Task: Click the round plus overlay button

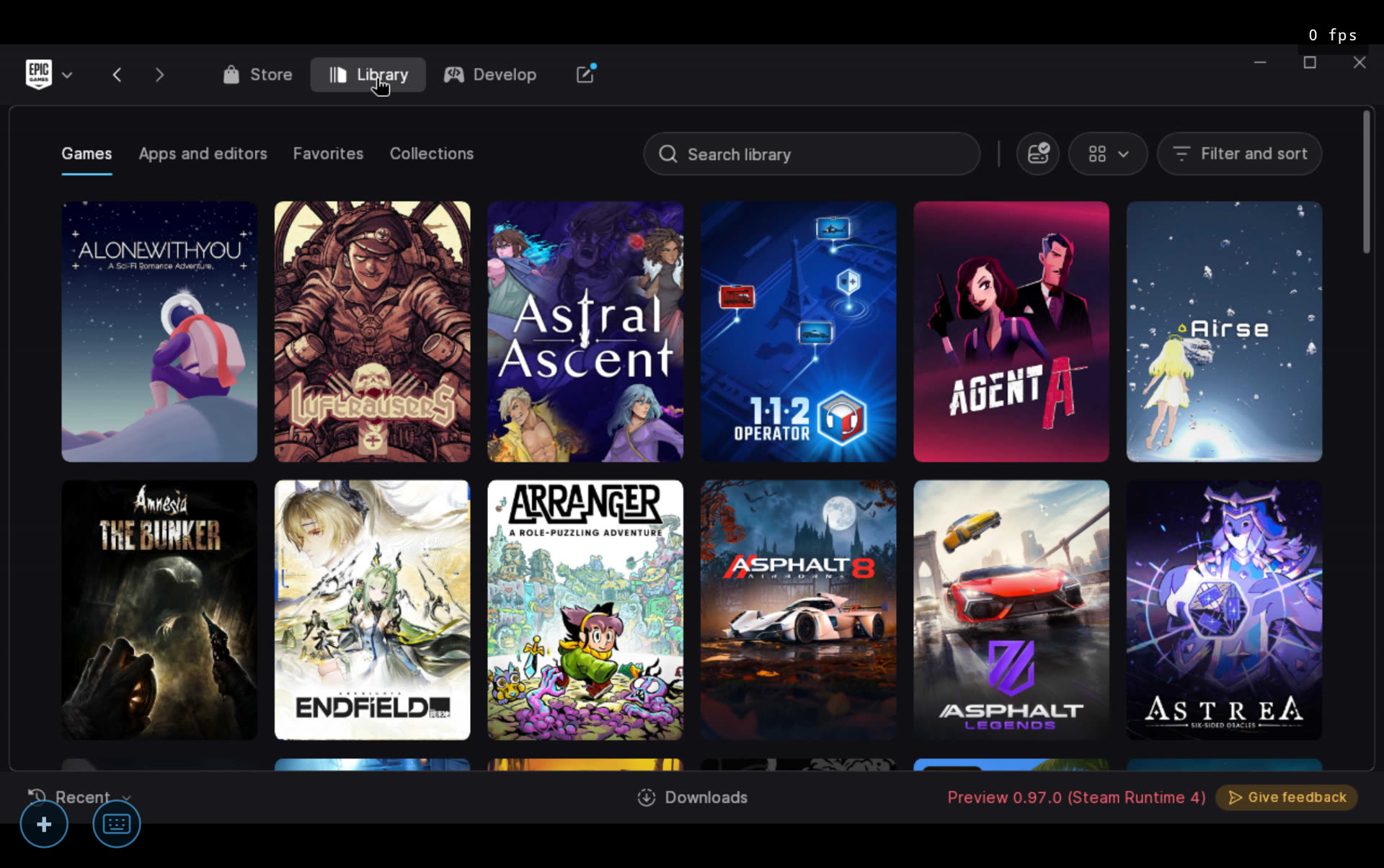Action: point(44,824)
